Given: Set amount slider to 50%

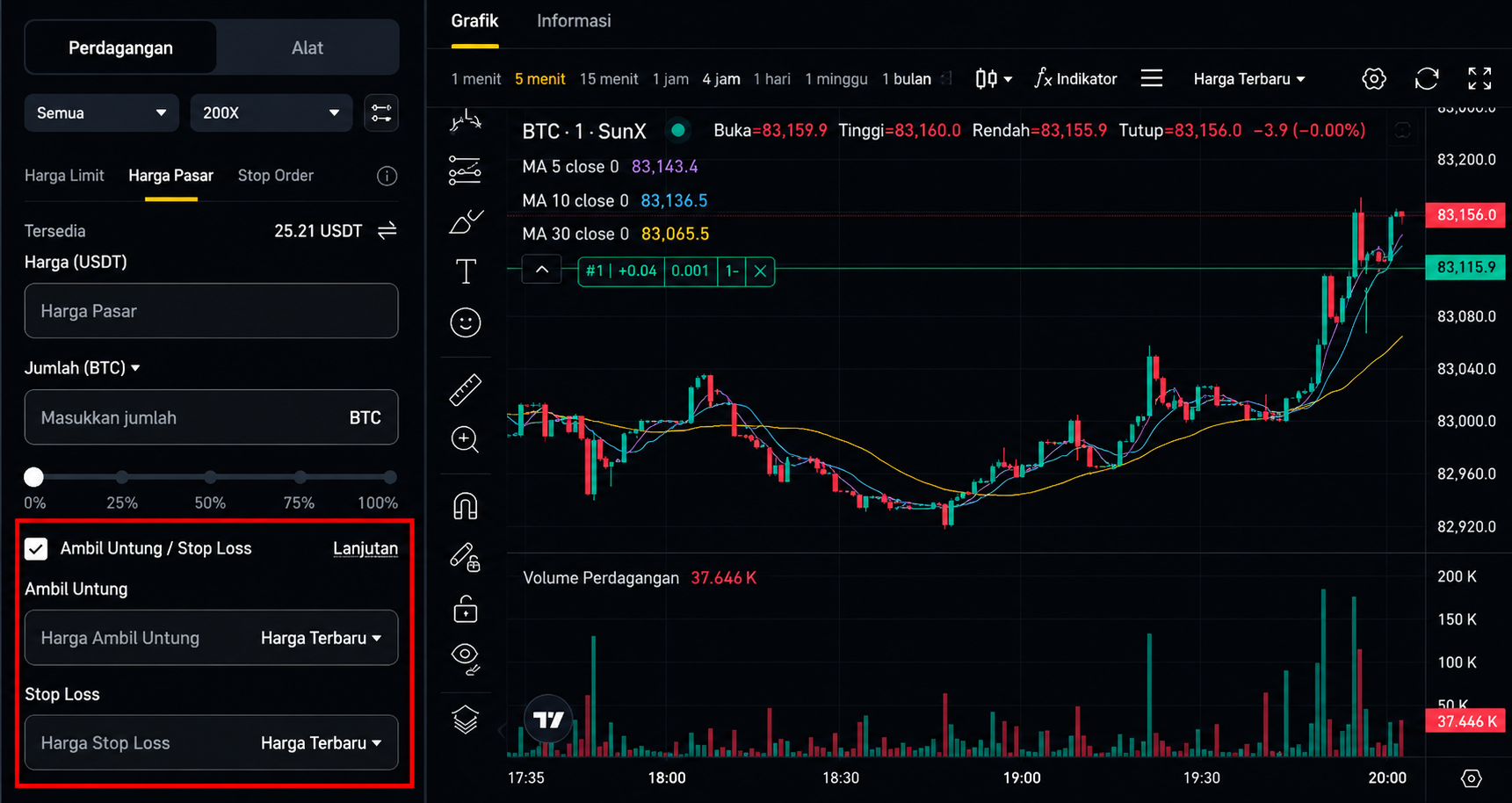Looking at the screenshot, I should pyautogui.click(x=210, y=477).
